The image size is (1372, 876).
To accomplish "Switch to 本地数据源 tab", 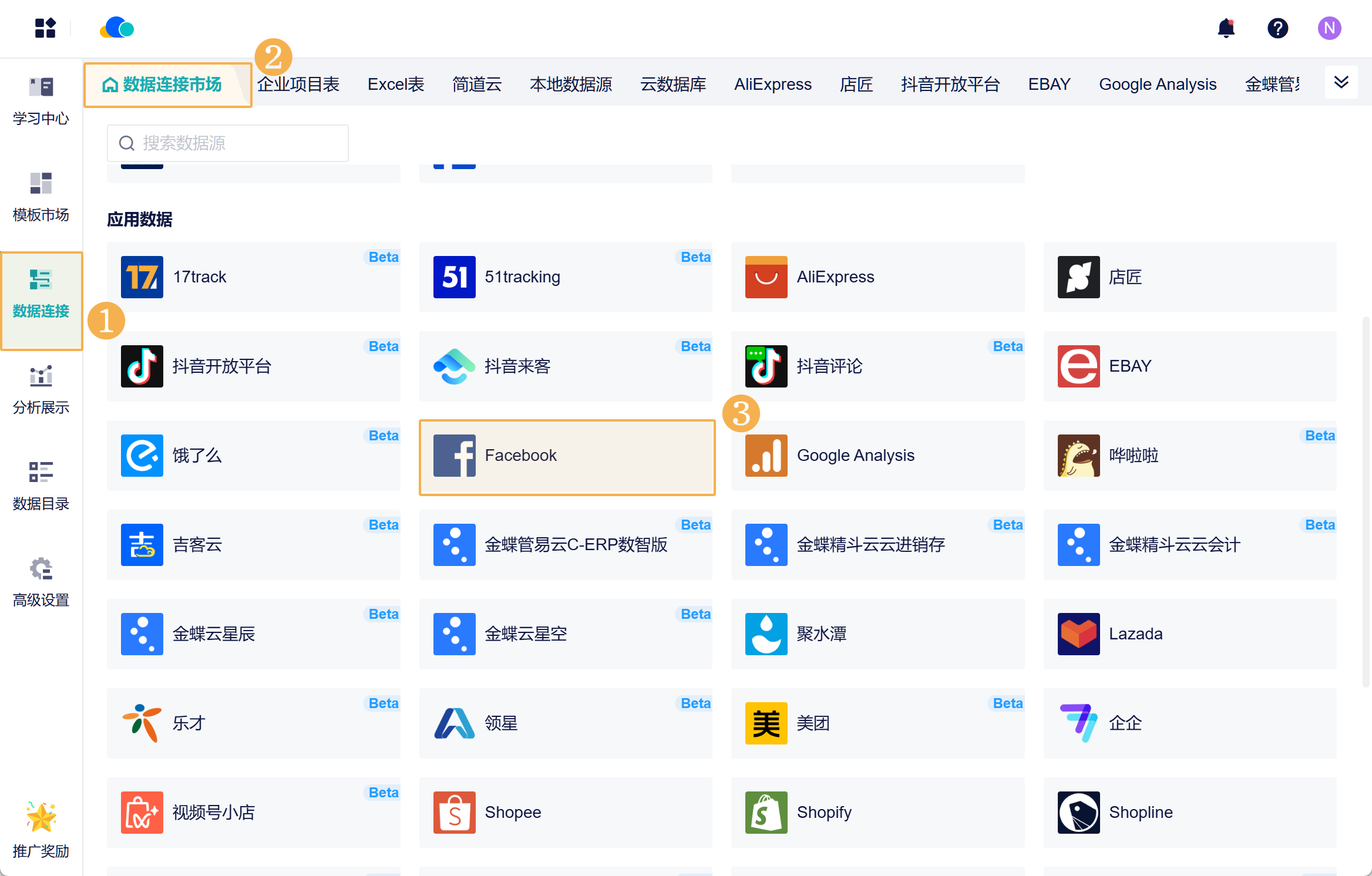I will pyautogui.click(x=571, y=85).
